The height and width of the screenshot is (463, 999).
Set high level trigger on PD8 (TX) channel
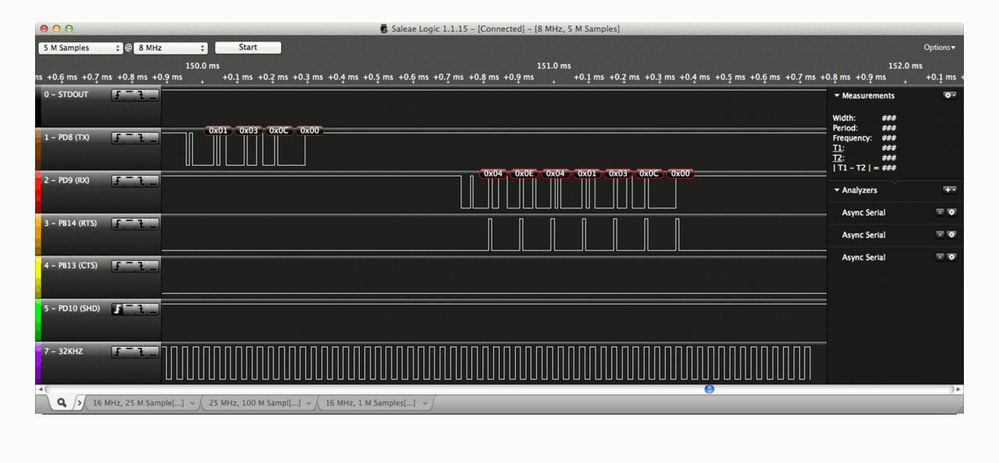tap(130, 138)
